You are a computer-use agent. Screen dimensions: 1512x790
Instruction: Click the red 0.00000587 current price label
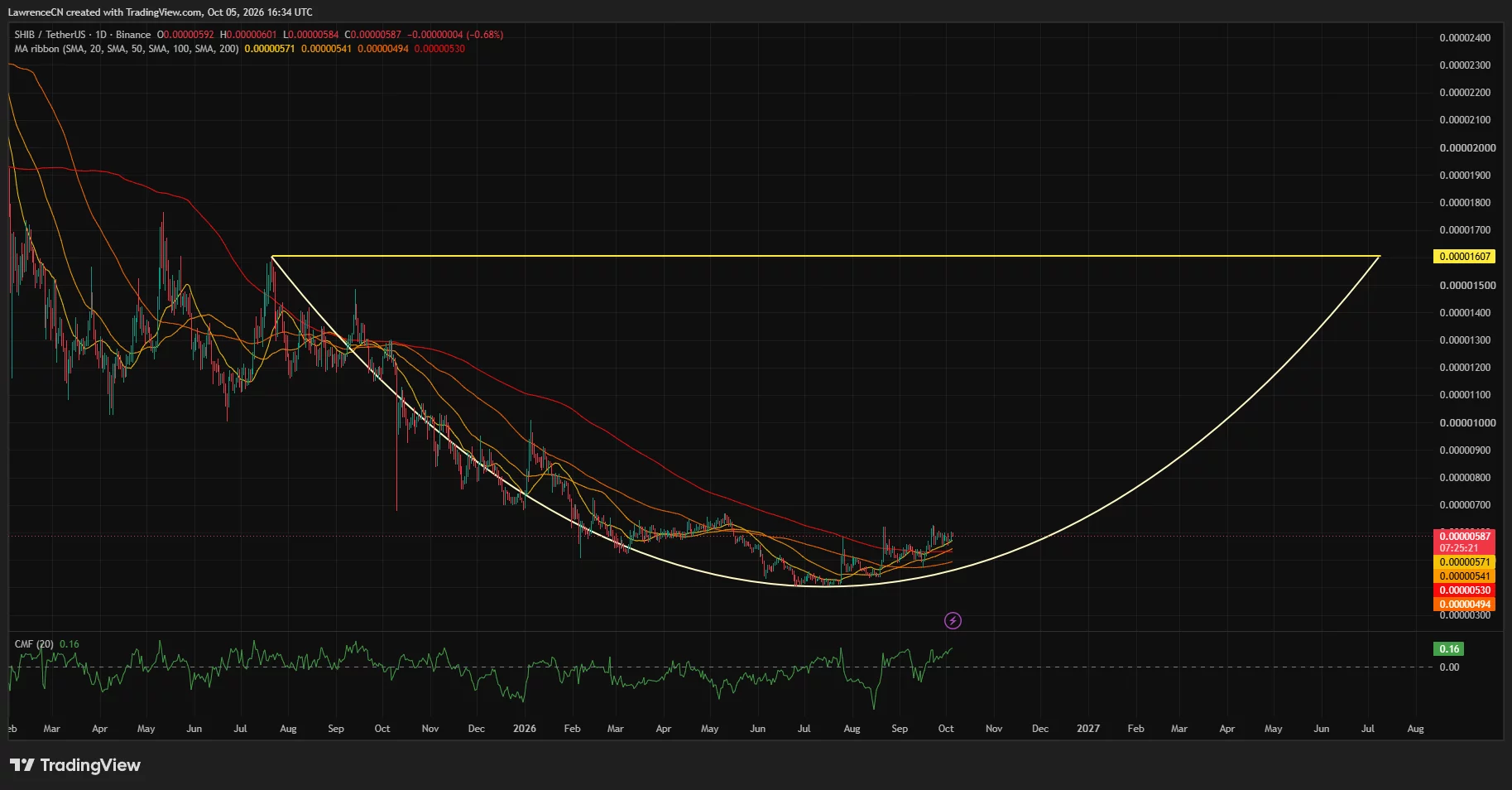(1464, 537)
